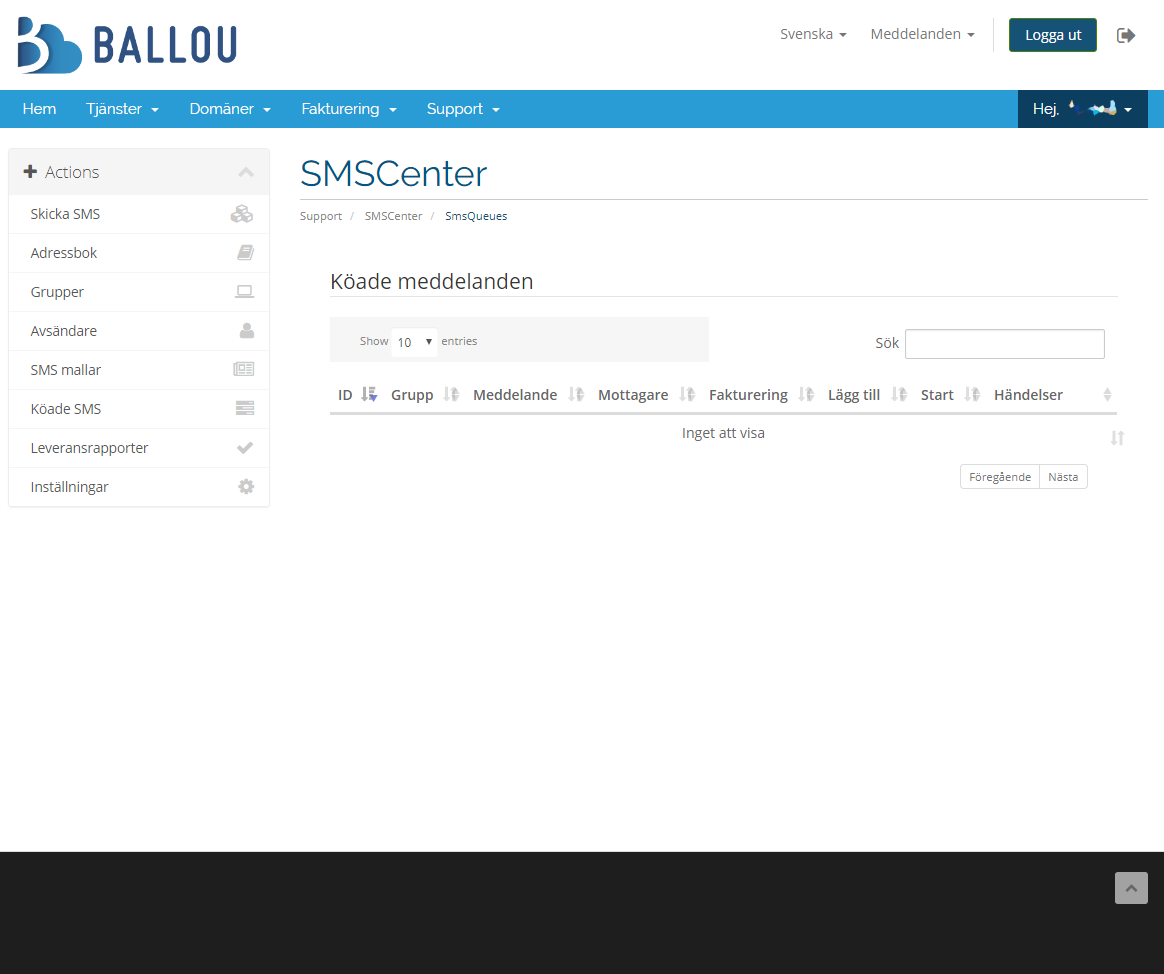Click the Köade SMS queue icon

(x=245, y=408)
